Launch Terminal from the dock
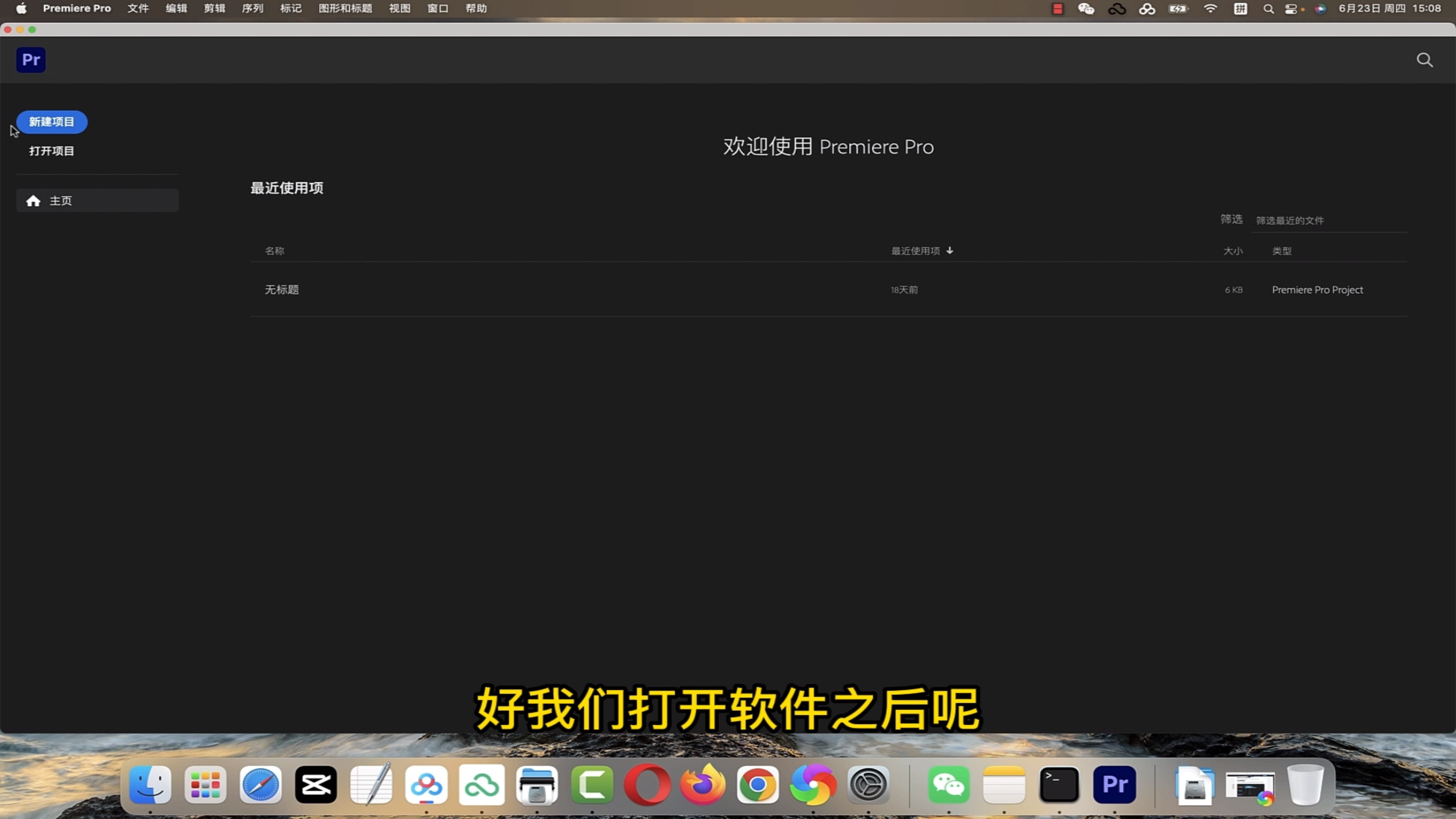Image resolution: width=1456 pixels, height=819 pixels. (x=1059, y=785)
